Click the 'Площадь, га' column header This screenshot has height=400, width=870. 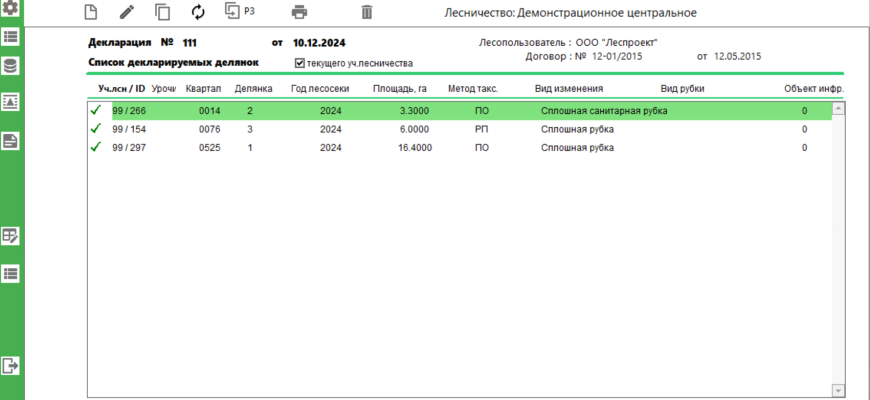400,89
